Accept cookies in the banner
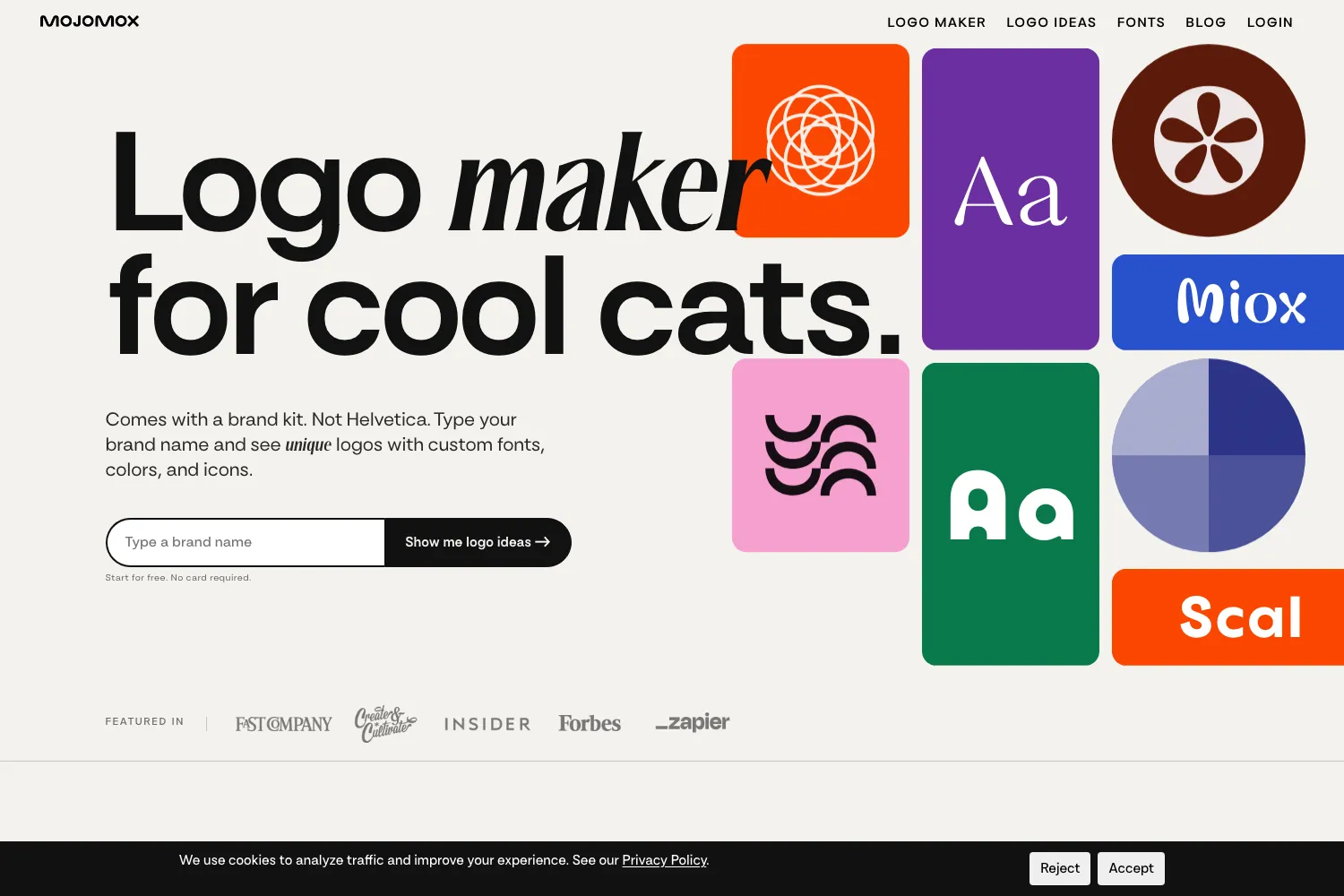 pyautogui.click(x=1131, y=868)
